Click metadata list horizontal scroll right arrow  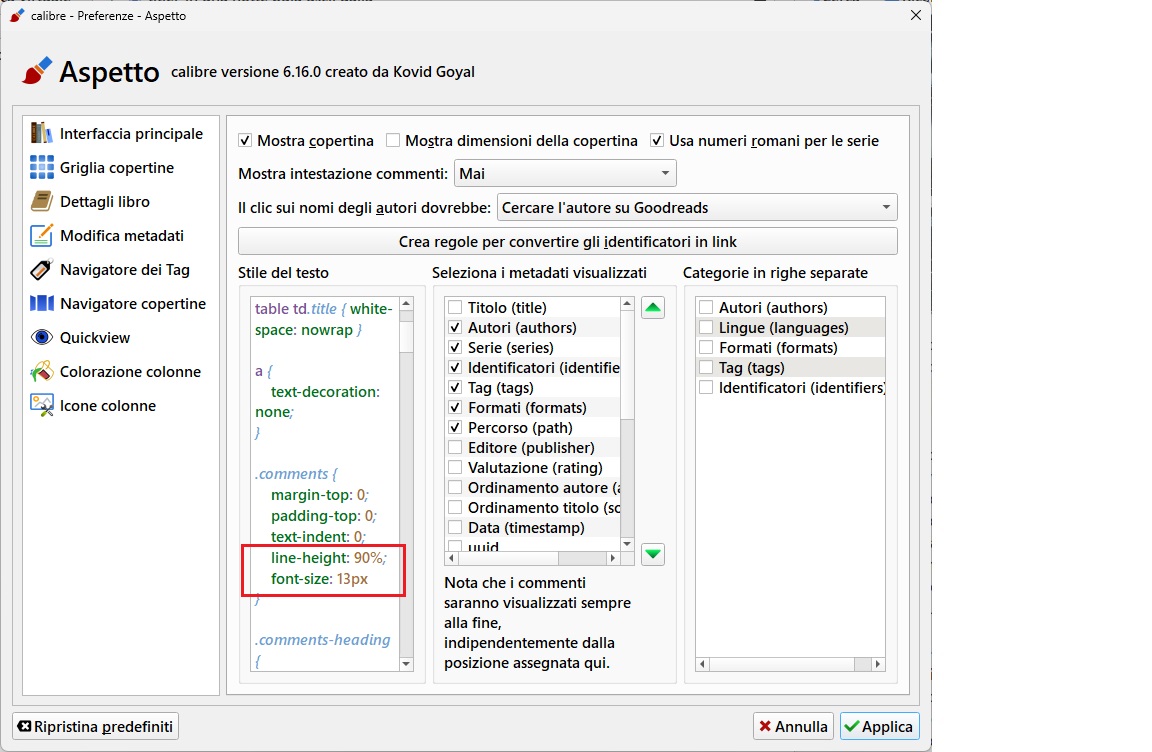[x=613, y=558]
